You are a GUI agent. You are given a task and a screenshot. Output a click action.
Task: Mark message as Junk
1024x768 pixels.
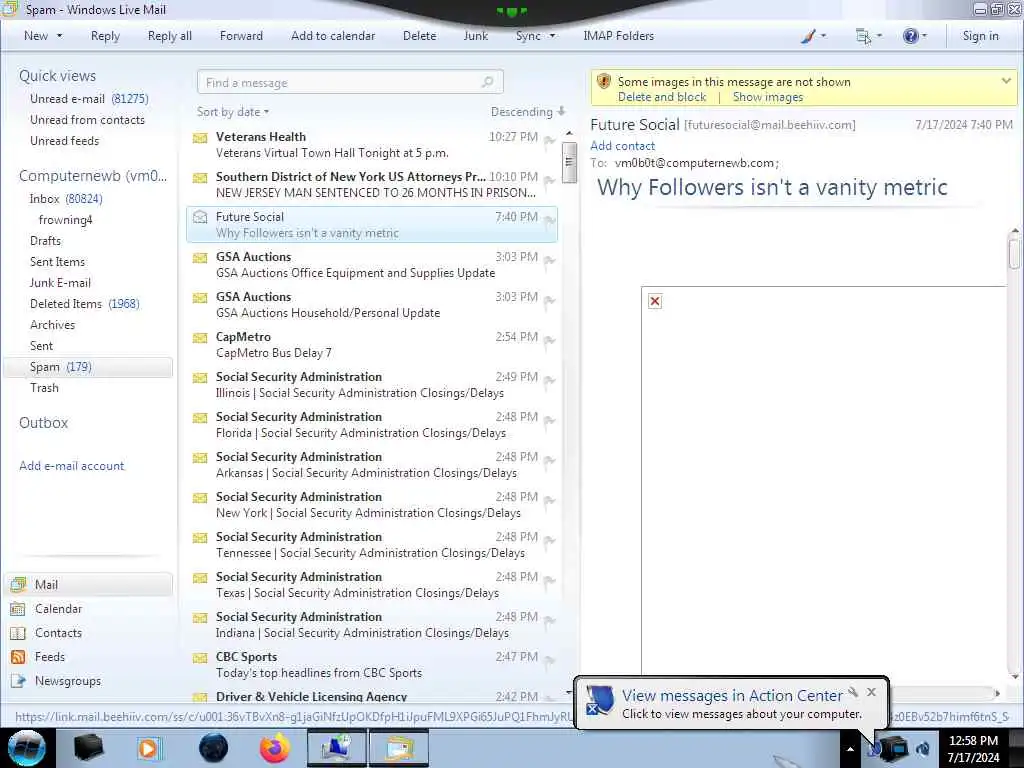coord(475,36)
